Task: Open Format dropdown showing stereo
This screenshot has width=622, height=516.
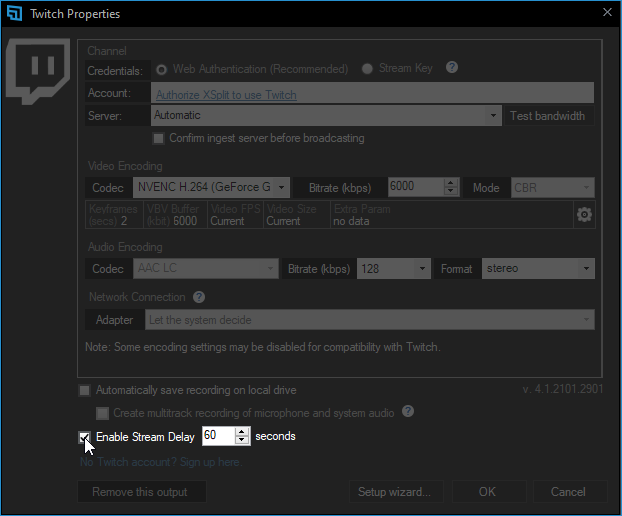Action: click(x=538, y=269)
